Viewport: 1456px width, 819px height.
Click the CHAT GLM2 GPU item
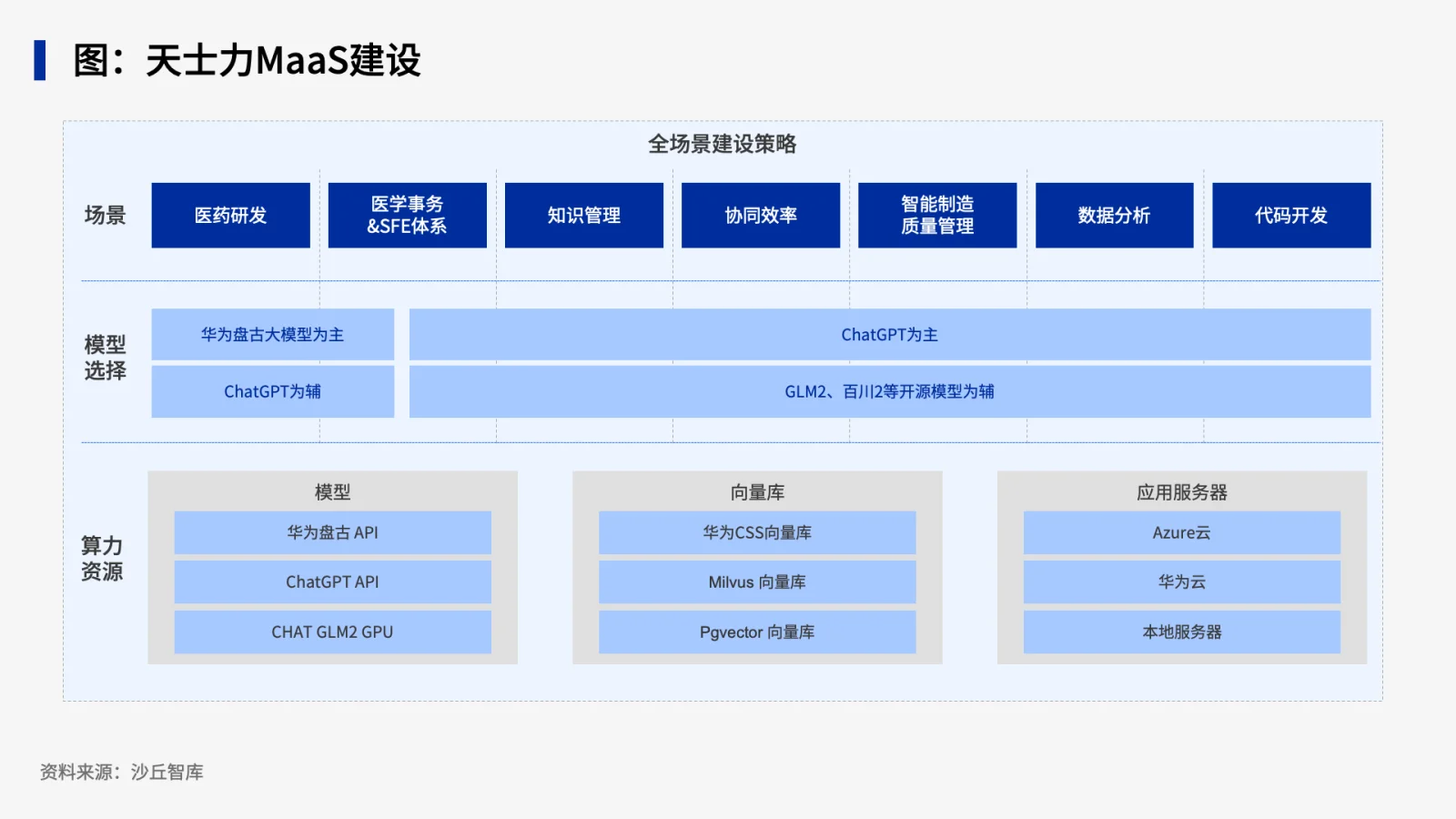(x=333, y=632)
